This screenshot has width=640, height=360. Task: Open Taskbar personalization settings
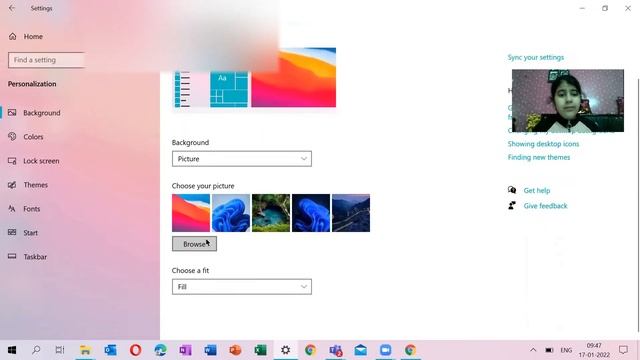click(x=27, y=257)
